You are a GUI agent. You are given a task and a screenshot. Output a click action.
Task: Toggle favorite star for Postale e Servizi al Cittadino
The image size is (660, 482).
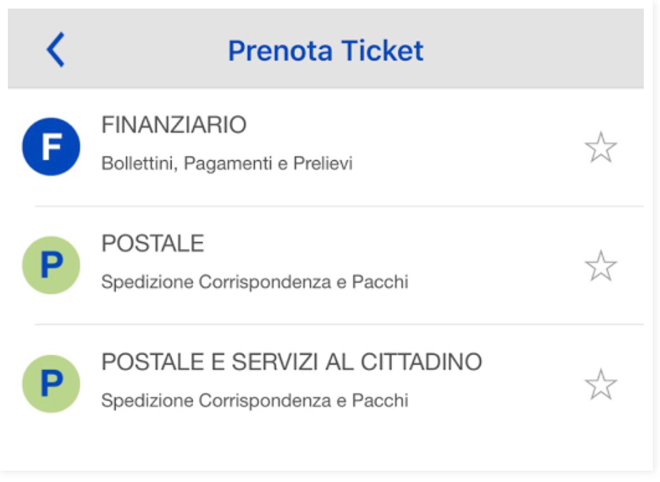pyautogui.click(x=600, y=384)
